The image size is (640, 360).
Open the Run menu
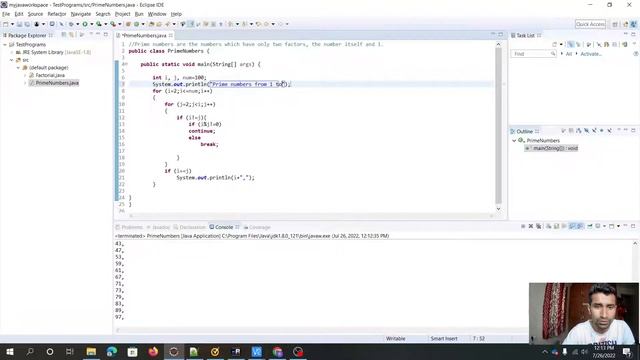(x=139, y=14)
